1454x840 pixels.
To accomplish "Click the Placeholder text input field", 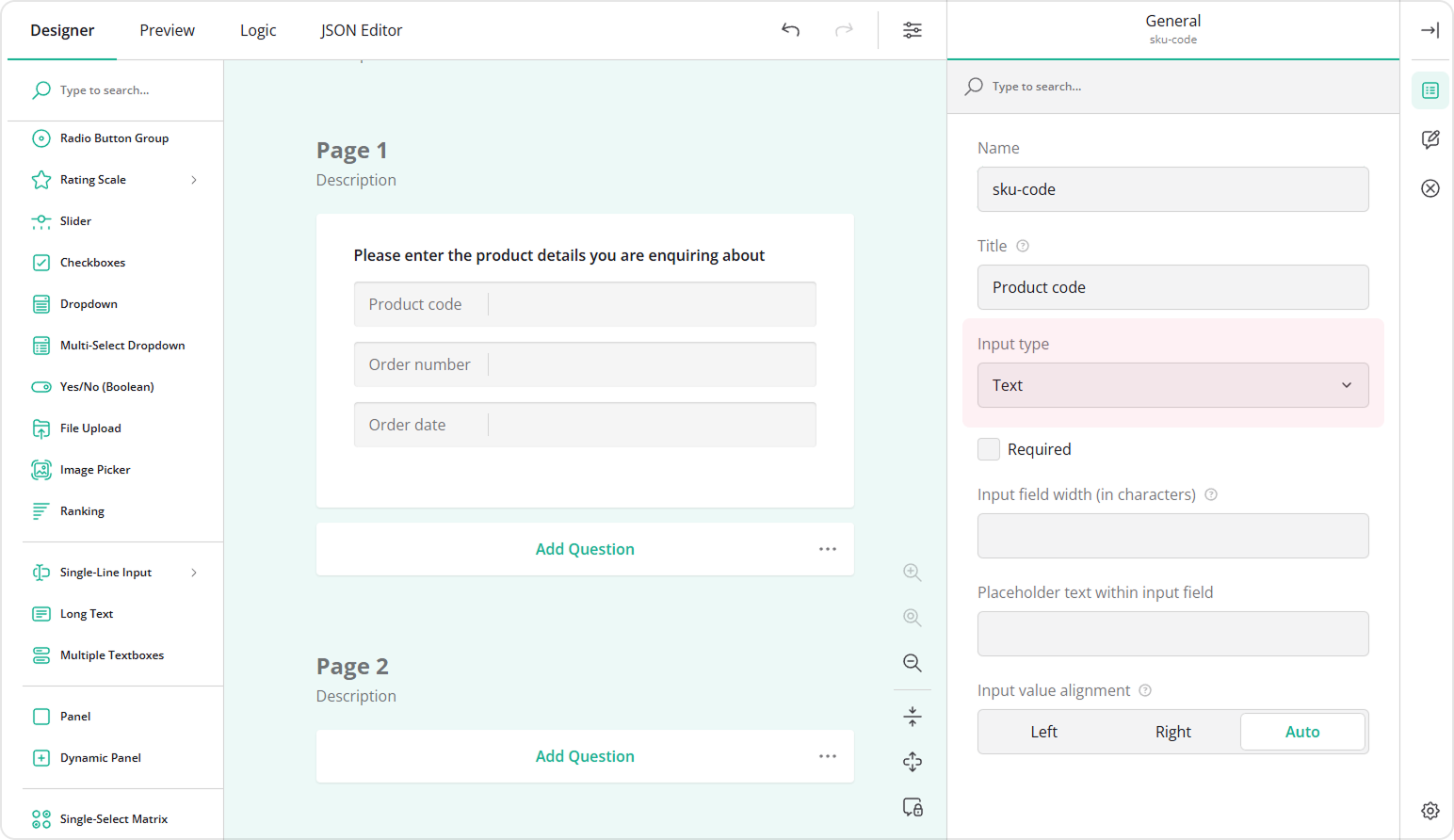I will [1172, 634].
